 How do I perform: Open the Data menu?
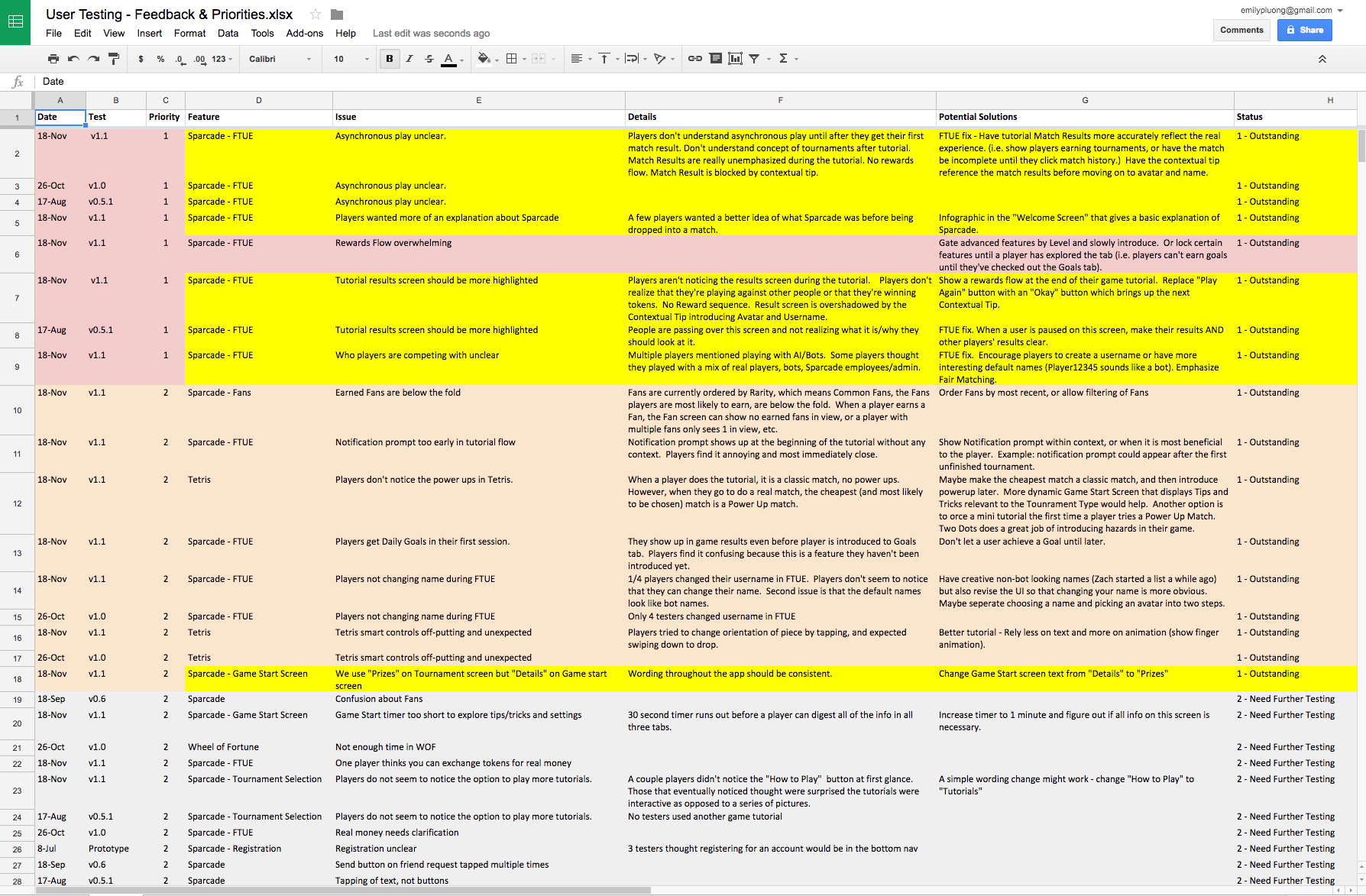pyautogui.click(x=228, y=33)
